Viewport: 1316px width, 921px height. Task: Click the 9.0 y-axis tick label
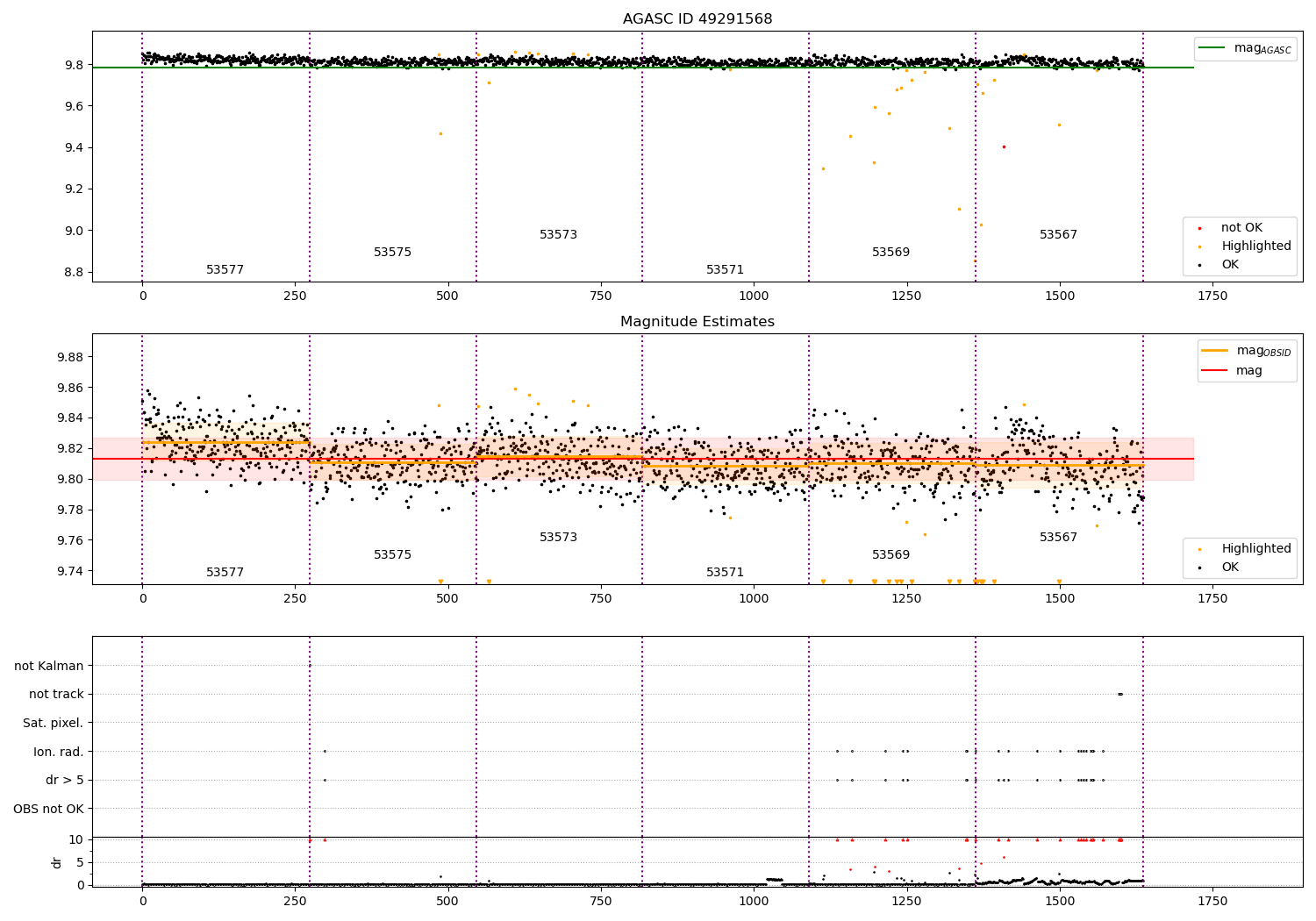(74, 231)
